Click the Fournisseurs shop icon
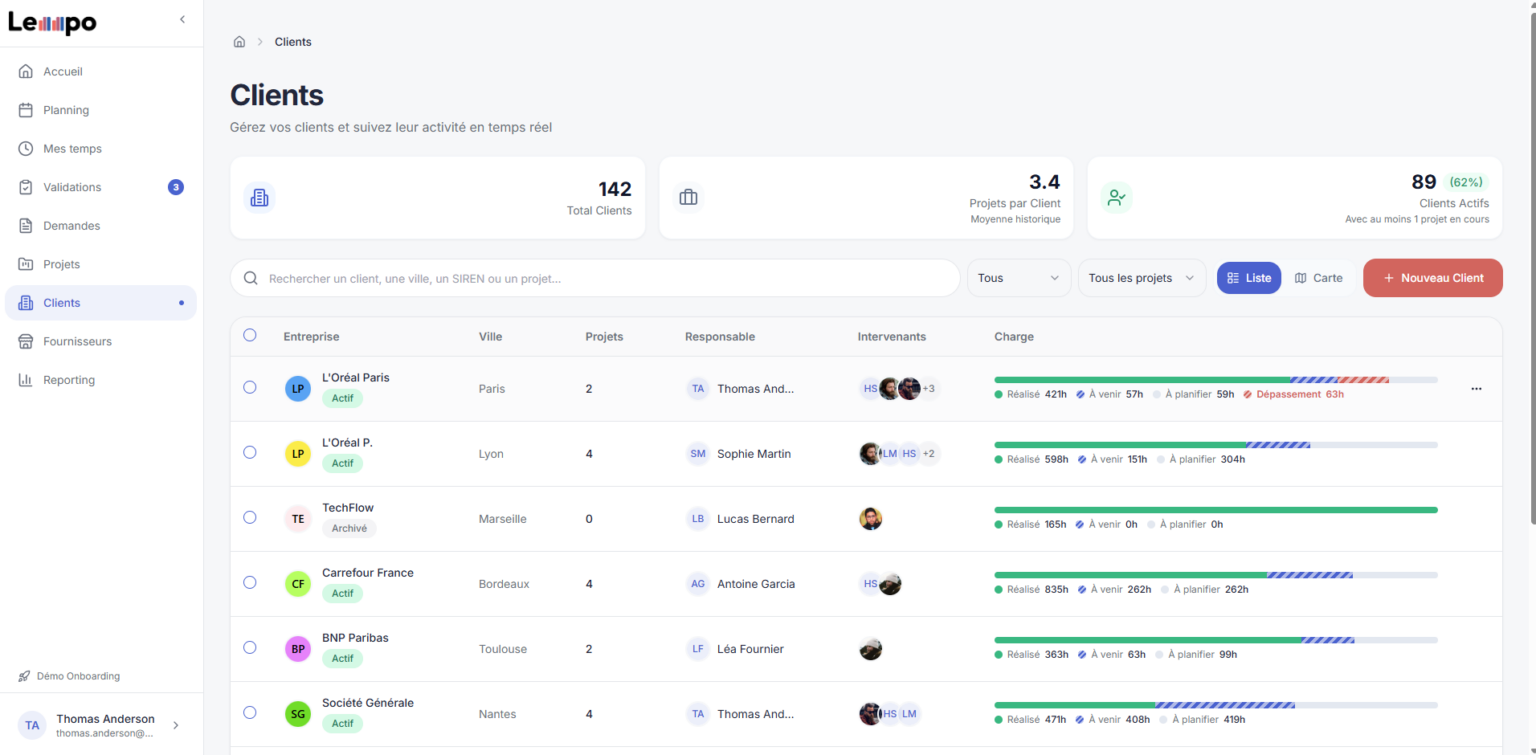The image size is (1536, 755). [x=26, y=341]
